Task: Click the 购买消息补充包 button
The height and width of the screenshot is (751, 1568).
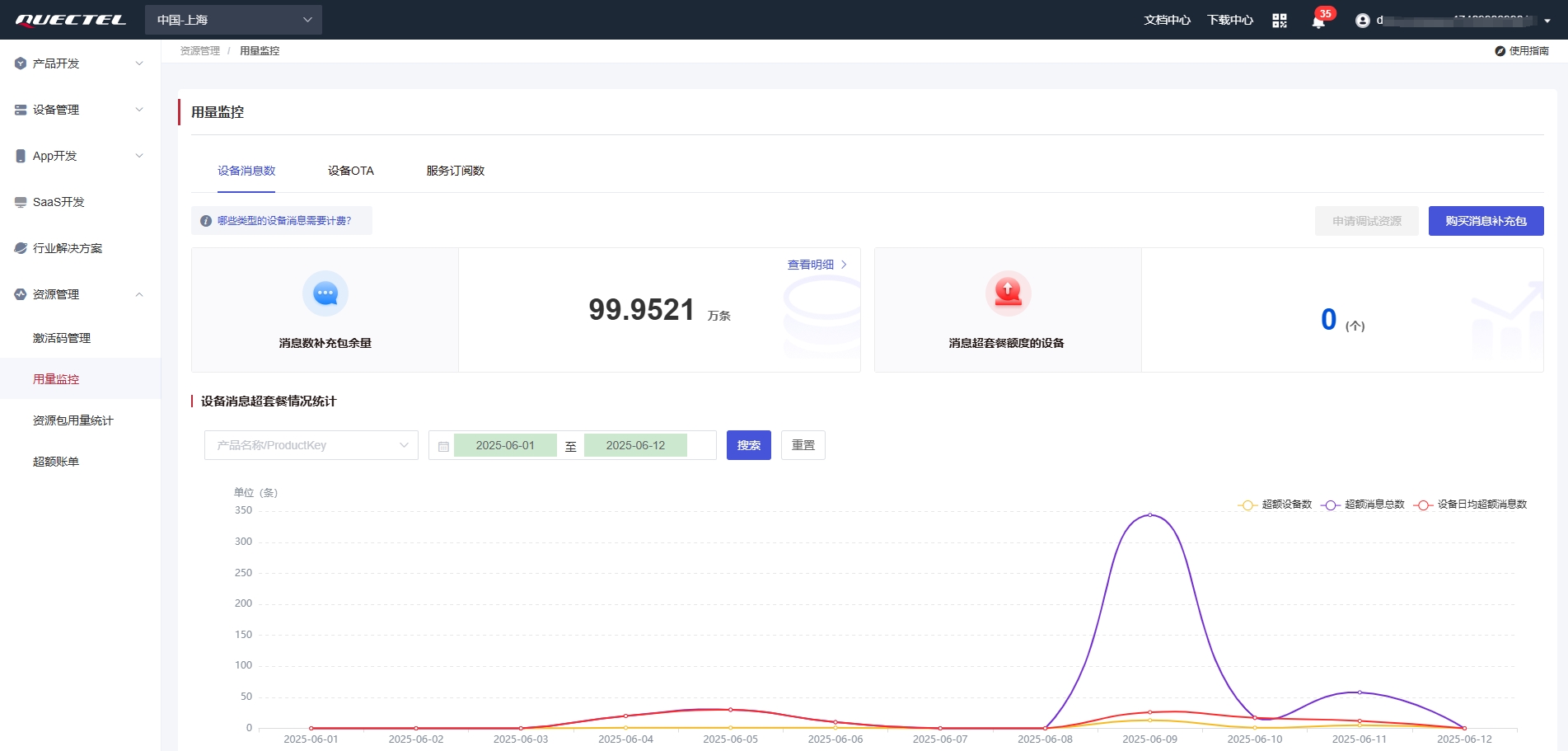Action: (x=1486, y=221)
